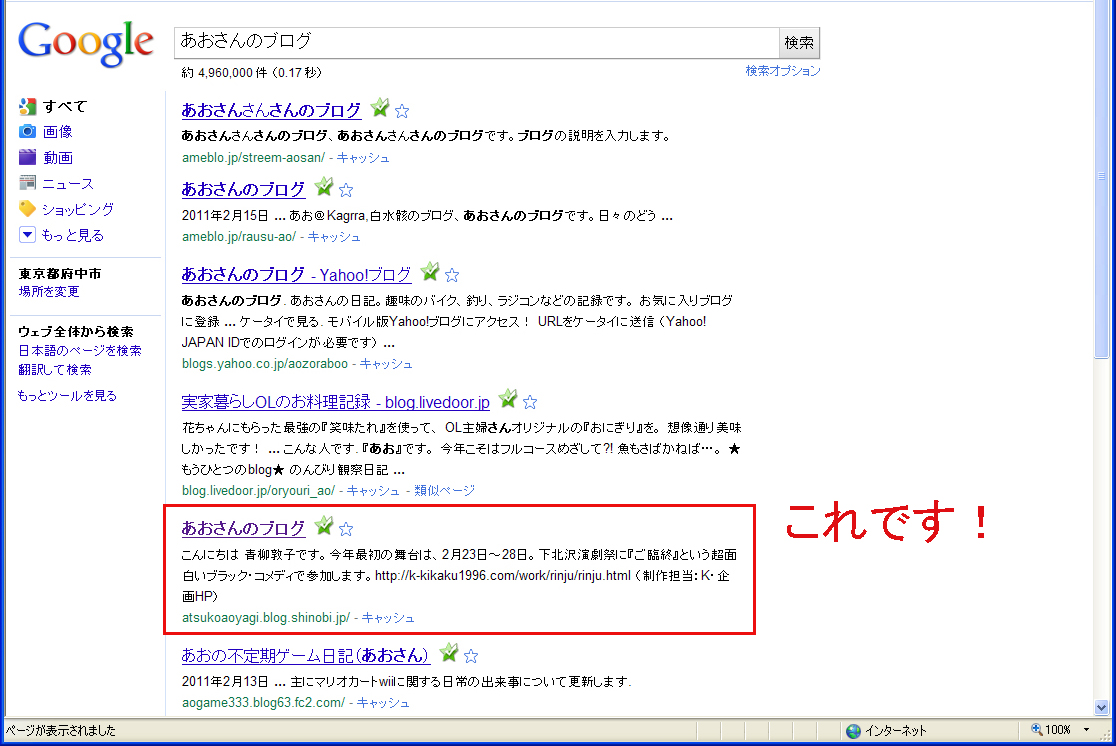This screenshot has width=1116, height=746.
Task: Select 画像 search category
Action: pyautogui.click(x=58, y=132)
